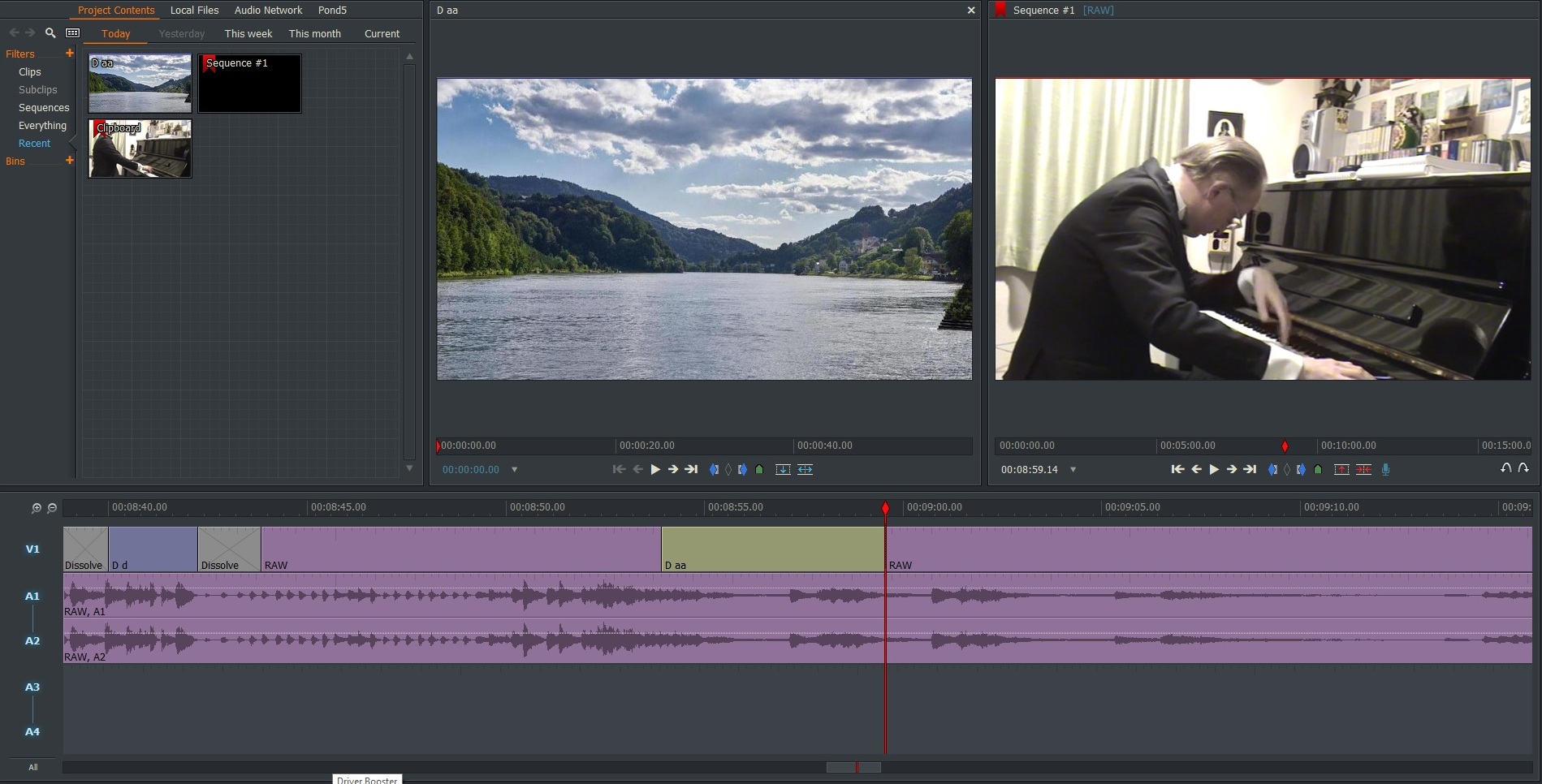
Task: Switch to the Local Files tab
Action: pyautogui.click(x=194, y=11)
